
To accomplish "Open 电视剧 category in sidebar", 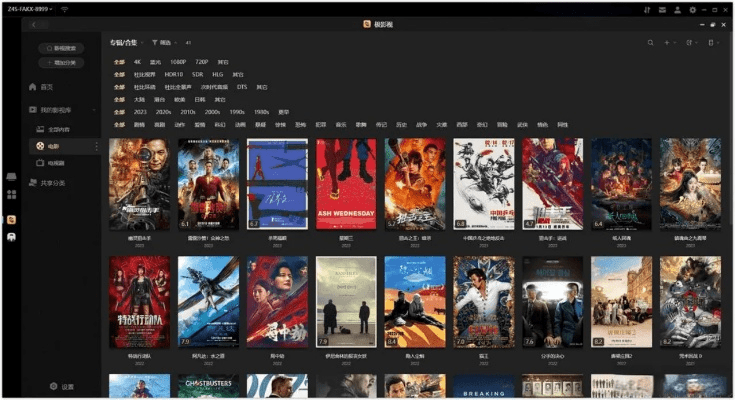I will 56,162.
